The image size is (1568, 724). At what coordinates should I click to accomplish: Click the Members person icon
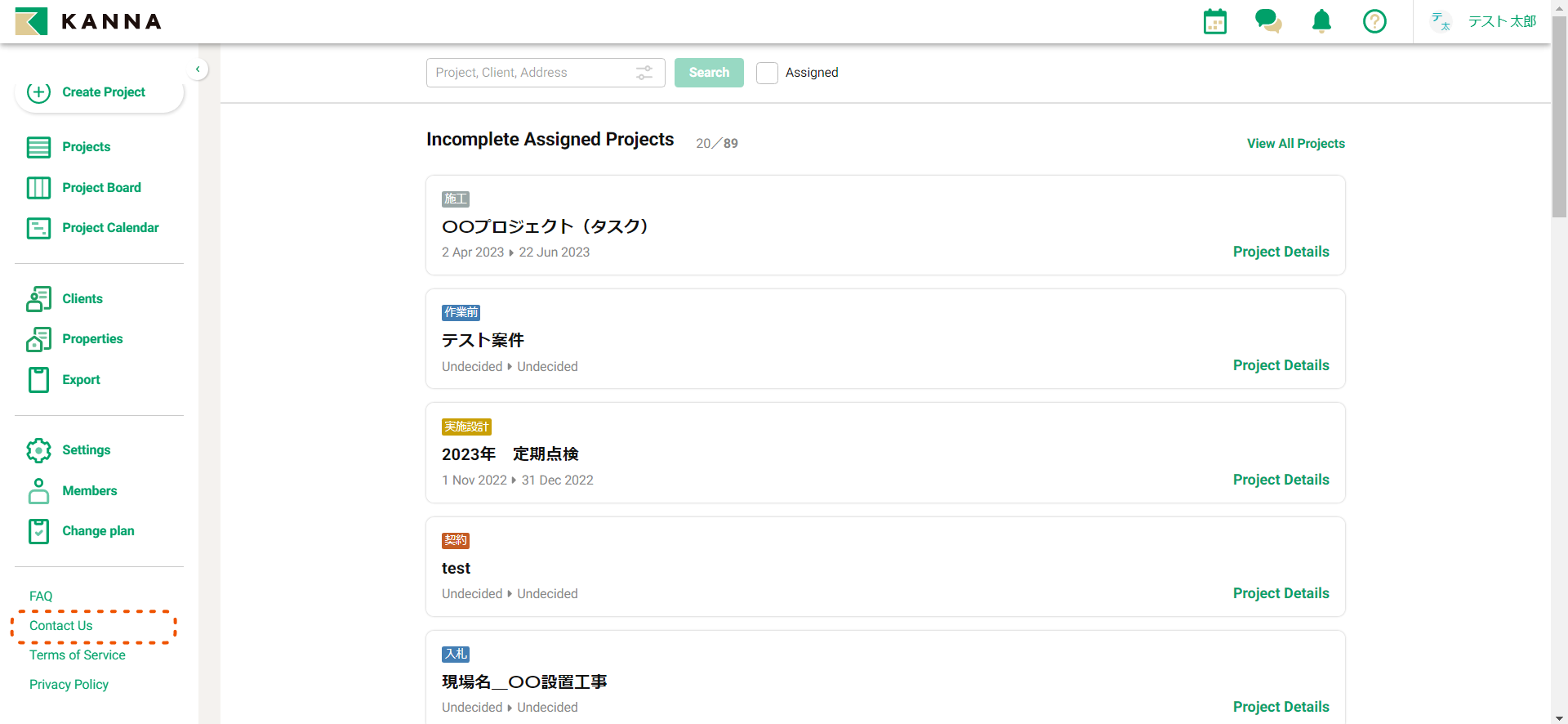pos(38,491)
